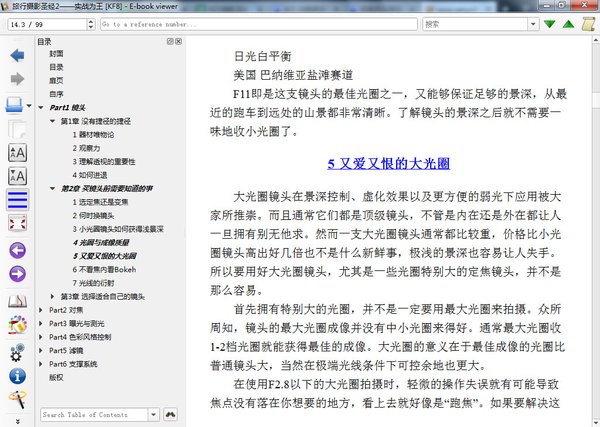Click the page scrollbar up arrow
The height and width of the screenshot is (427, 600).
click(x=596, y=39)
